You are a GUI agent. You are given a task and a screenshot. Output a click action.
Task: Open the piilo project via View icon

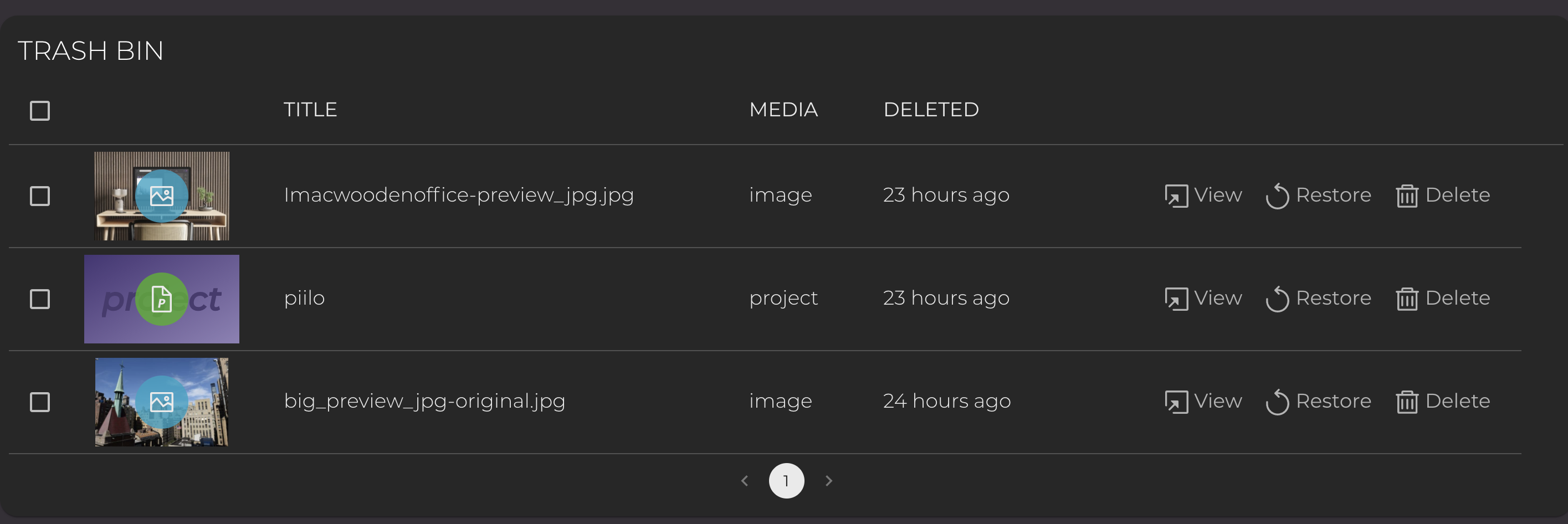(x=1175, y=299)
